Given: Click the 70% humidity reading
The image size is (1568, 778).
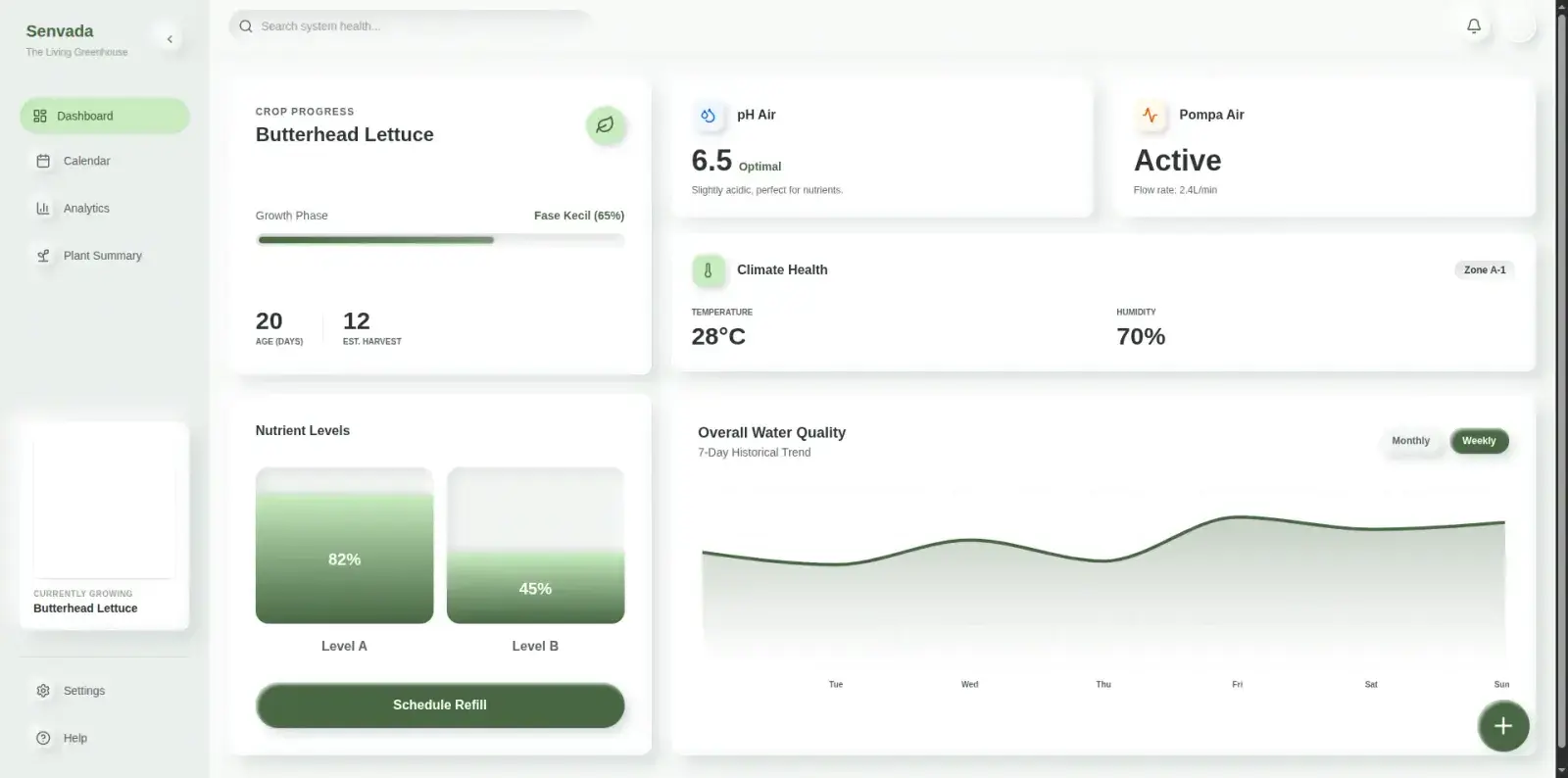Looking at the screenshot, I should [x=1141, y=337].
